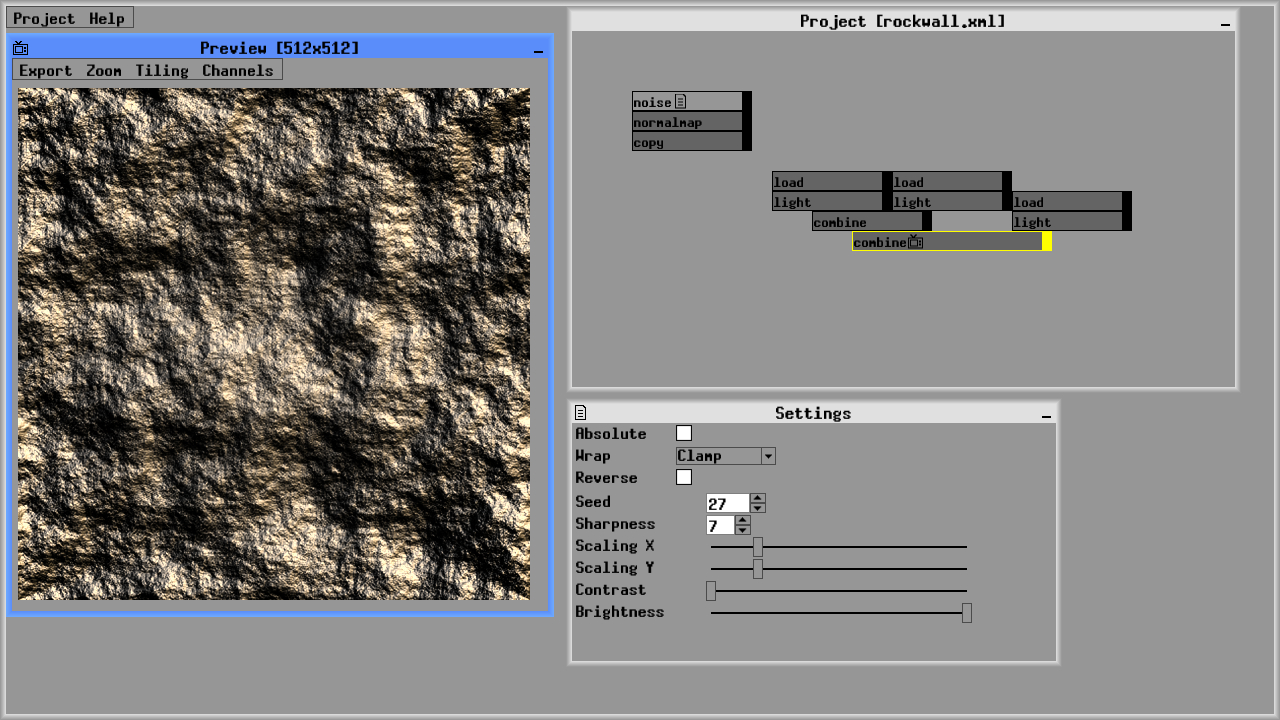Viewport: 1280px width, 720px height.
Task: Open the Help menu
Action: pyautogui.click(x=106, y=17)
